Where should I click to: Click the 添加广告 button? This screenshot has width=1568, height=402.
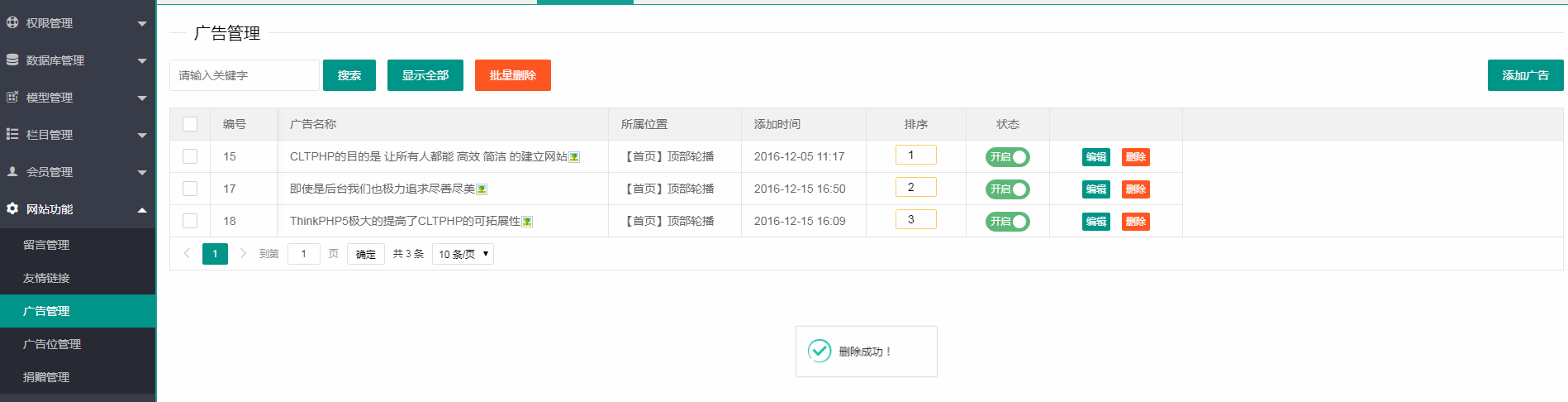pos(1525,75)
